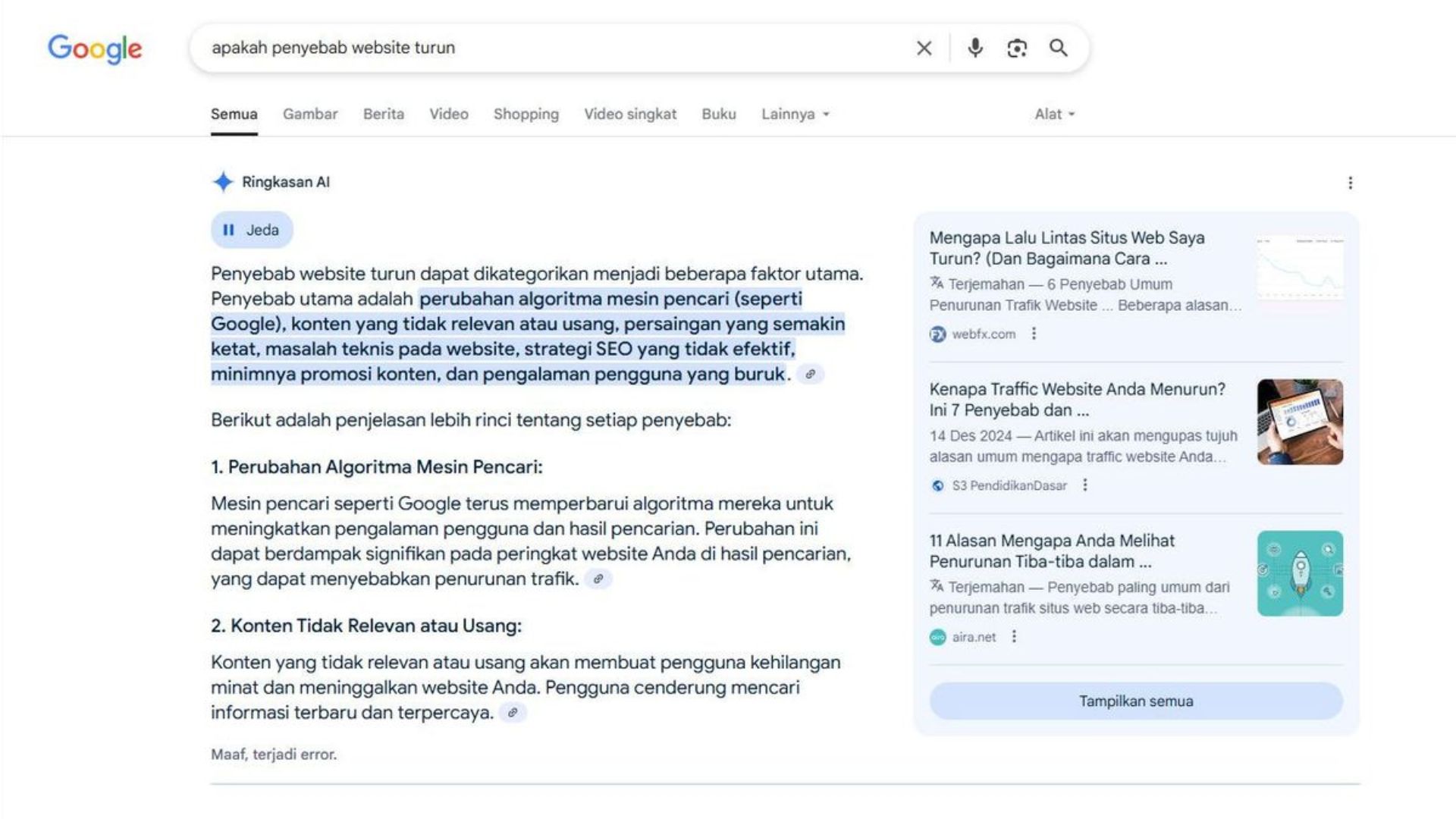This screenshot has width=1456, height=819.
Task: Click the Tampilkan semua button
Action: point(1135,701)
